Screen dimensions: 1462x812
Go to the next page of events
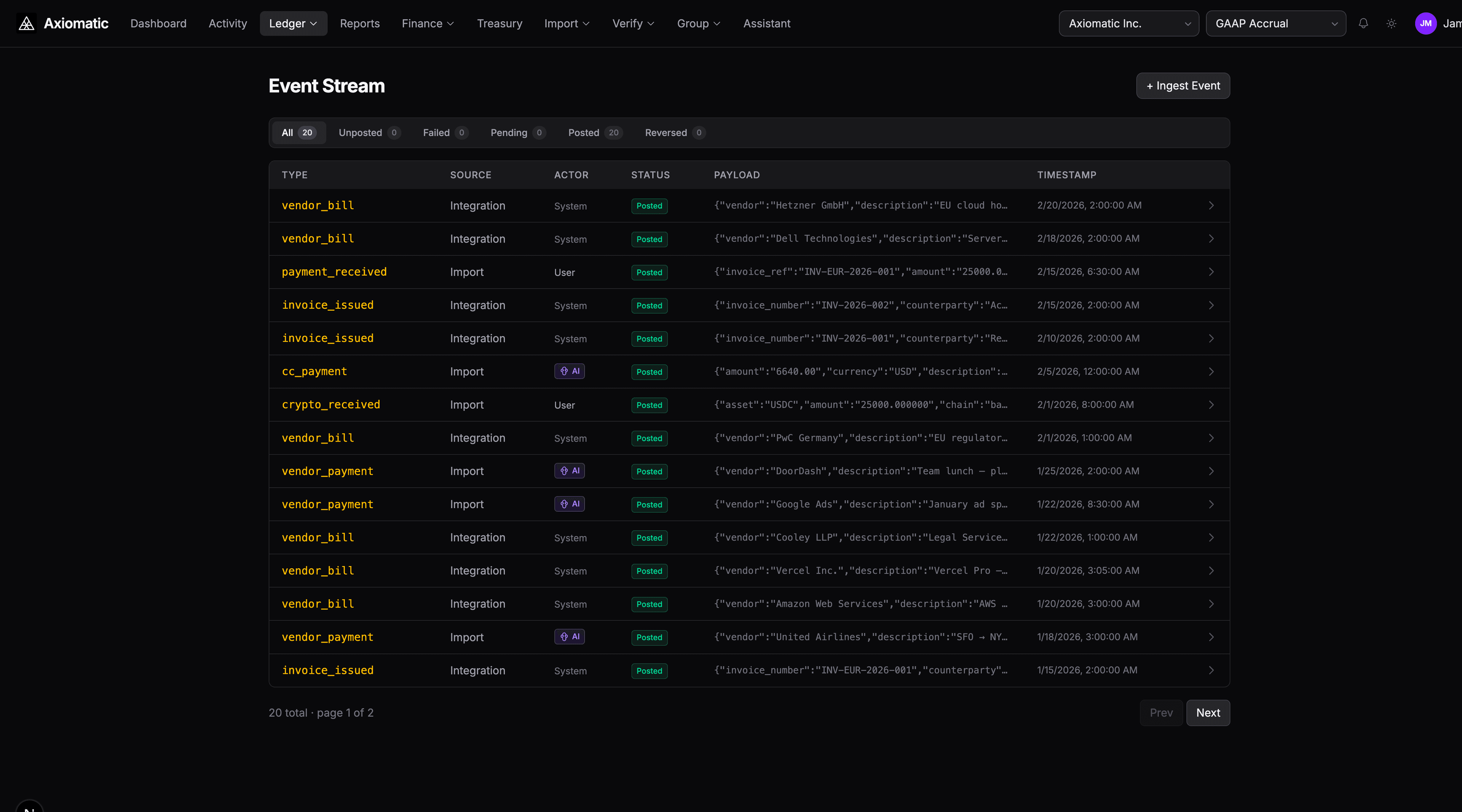click(1208, 713)
